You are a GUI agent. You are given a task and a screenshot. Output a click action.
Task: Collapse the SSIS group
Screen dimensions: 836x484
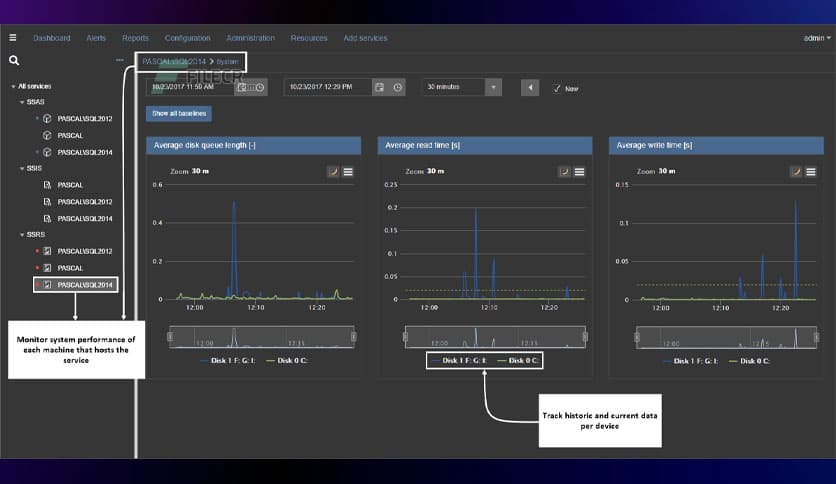(x=22, y=168)
